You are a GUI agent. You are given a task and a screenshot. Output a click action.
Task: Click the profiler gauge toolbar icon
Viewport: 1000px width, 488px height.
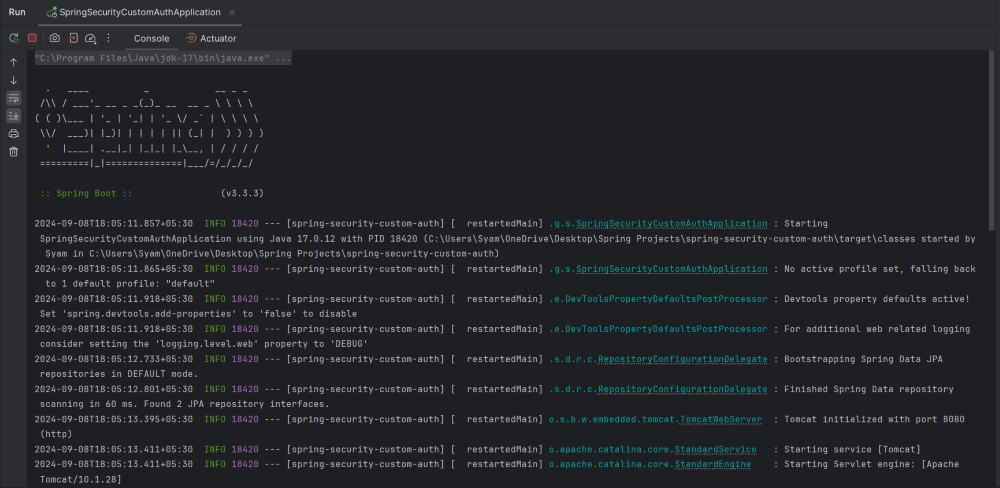click(x=91, y=38)
